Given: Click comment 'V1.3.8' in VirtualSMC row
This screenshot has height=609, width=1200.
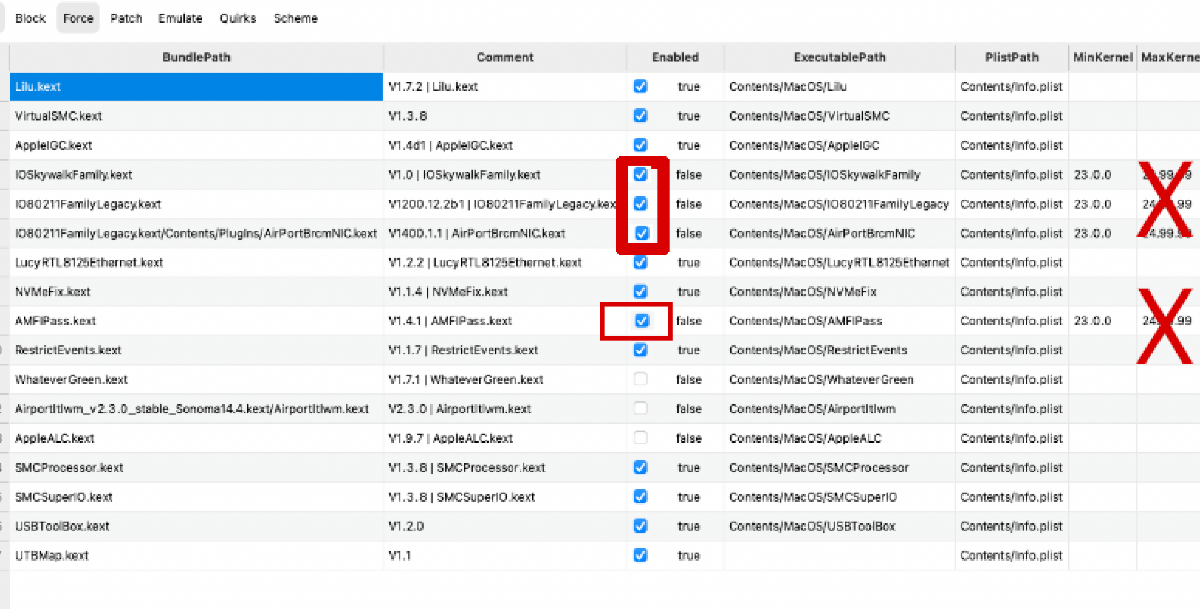Looking at the screenshot, I should click(x=407, y=116).
